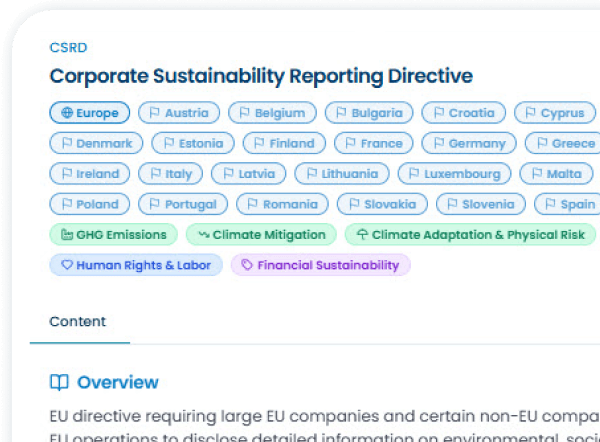600x442 pixels.
Task: Choose the Italy tag
Action: [171, 173]
